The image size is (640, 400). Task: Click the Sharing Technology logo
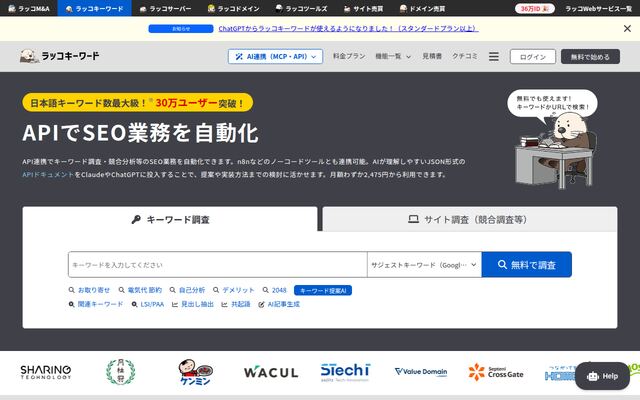[x=46, y=372]
